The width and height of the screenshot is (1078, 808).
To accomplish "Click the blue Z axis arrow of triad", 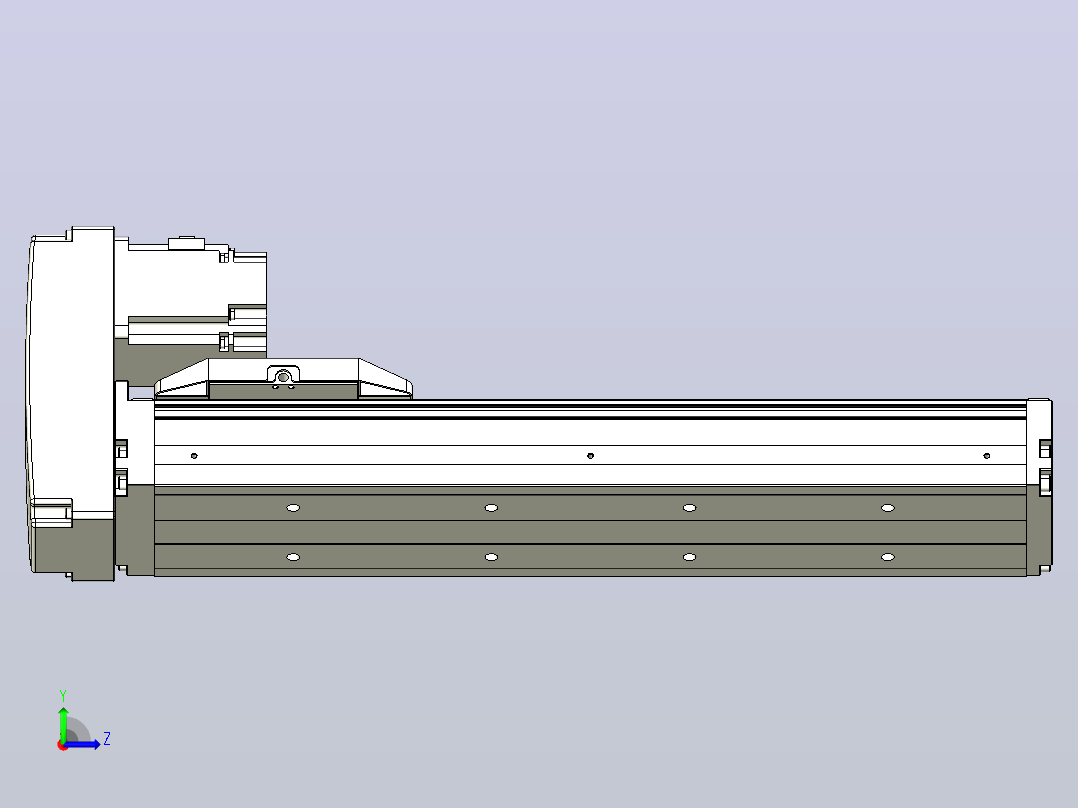I will click(84, 744).
